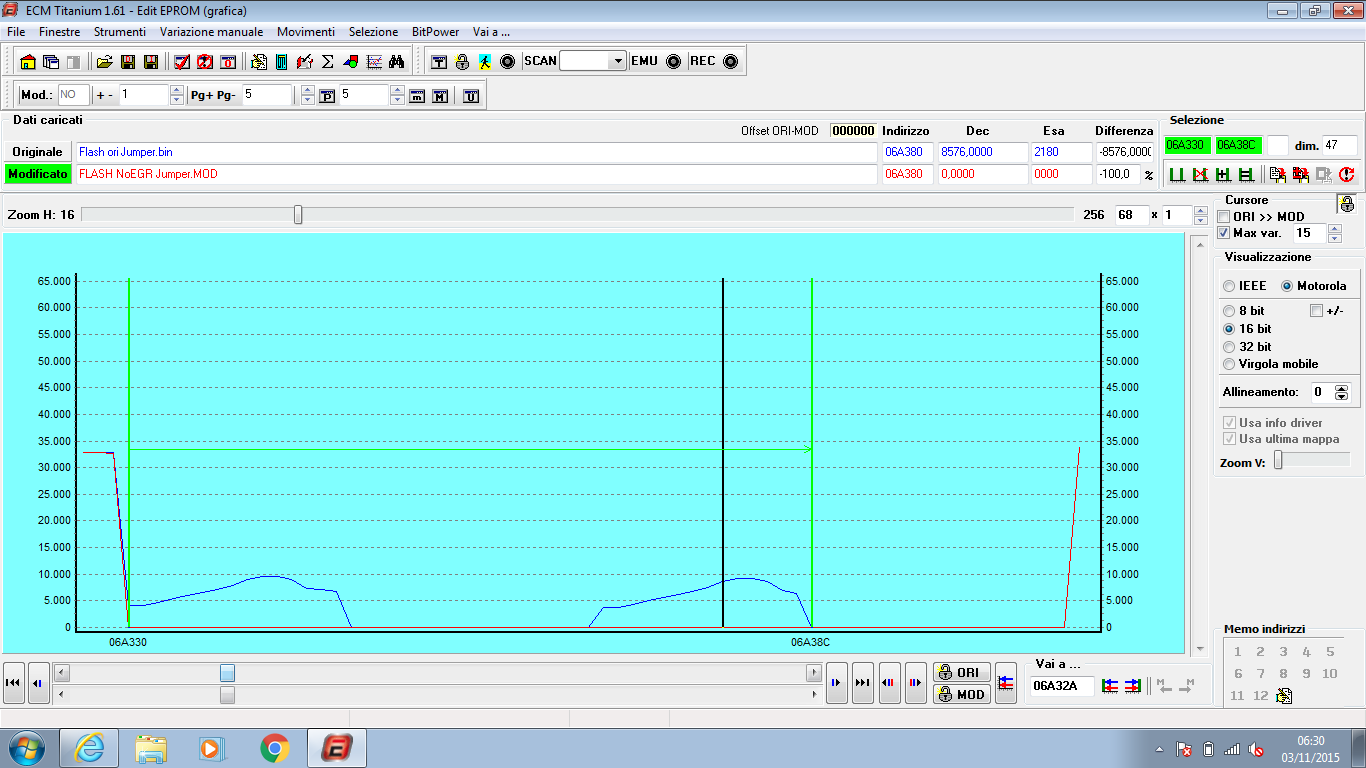Open file using the open folder icon
Screen dimensions: 1366x768
(x=104, y=61)
